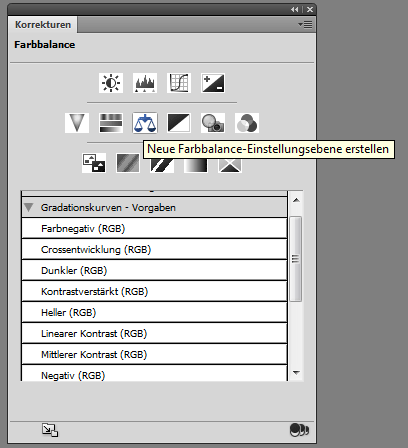
Task: Click the presets list scroll-down arrow
Action: tap(296, 373)
